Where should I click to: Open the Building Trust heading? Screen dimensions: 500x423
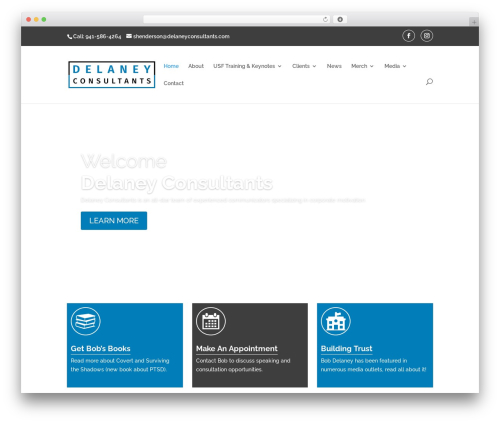point(346,349)
